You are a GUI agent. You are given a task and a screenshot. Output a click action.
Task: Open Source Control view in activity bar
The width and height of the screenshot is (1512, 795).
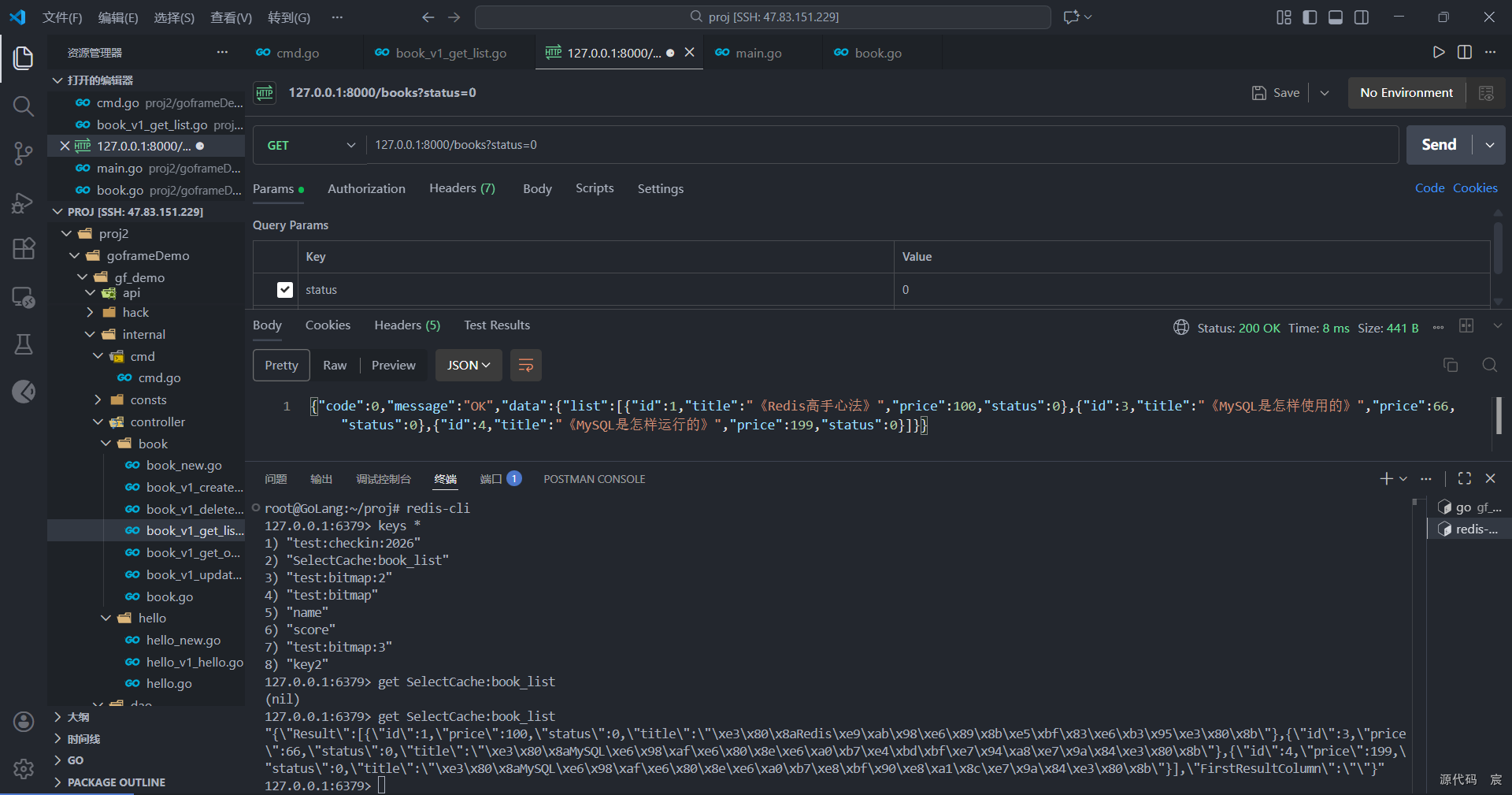click(x=24, y=154)
